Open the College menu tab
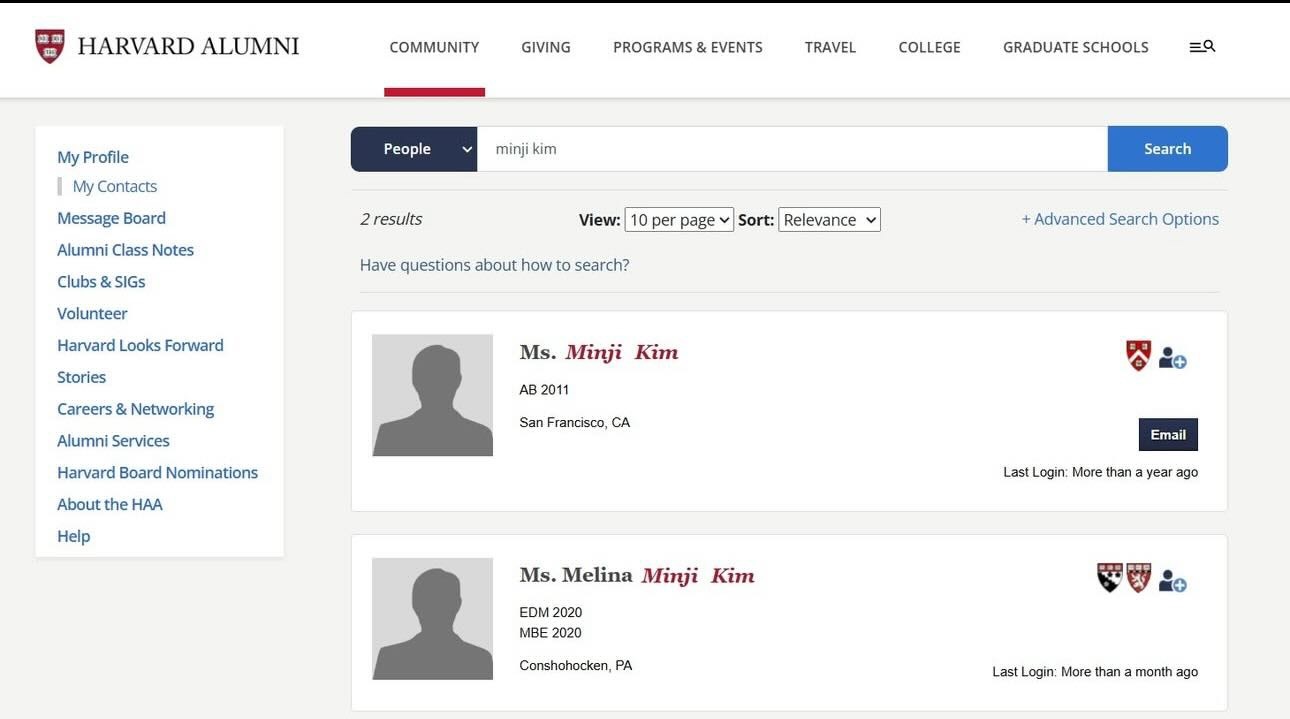Screen dimensions: 1290x719 [x=929, y=47]
